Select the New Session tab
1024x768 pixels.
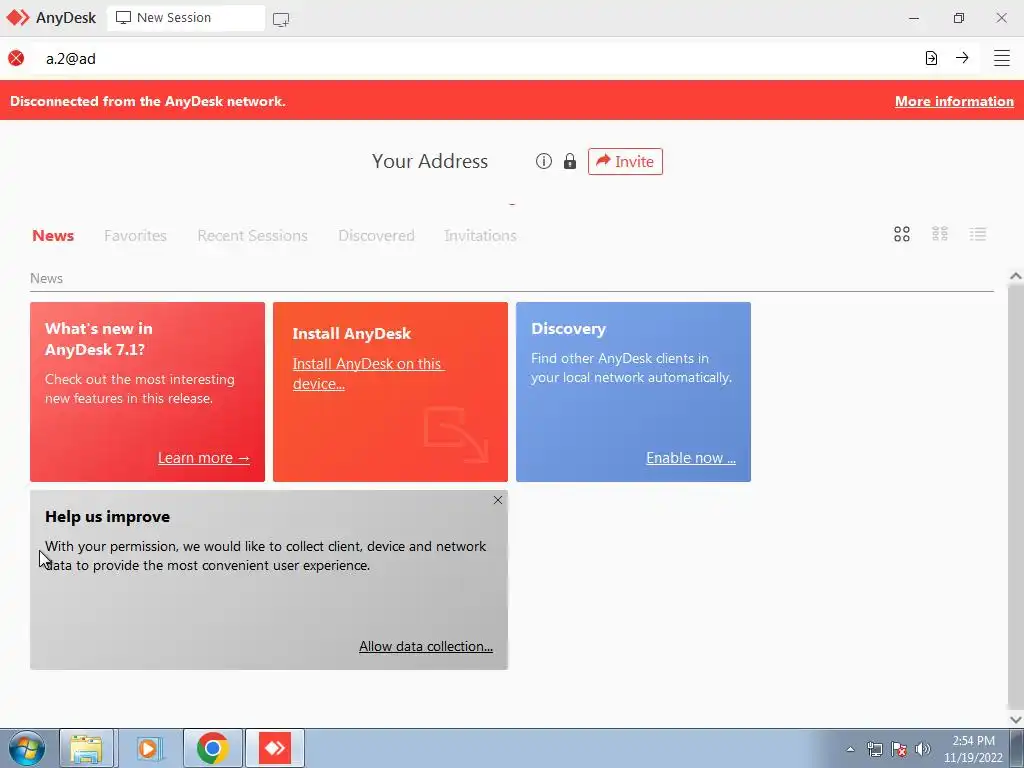pos(185,18)
